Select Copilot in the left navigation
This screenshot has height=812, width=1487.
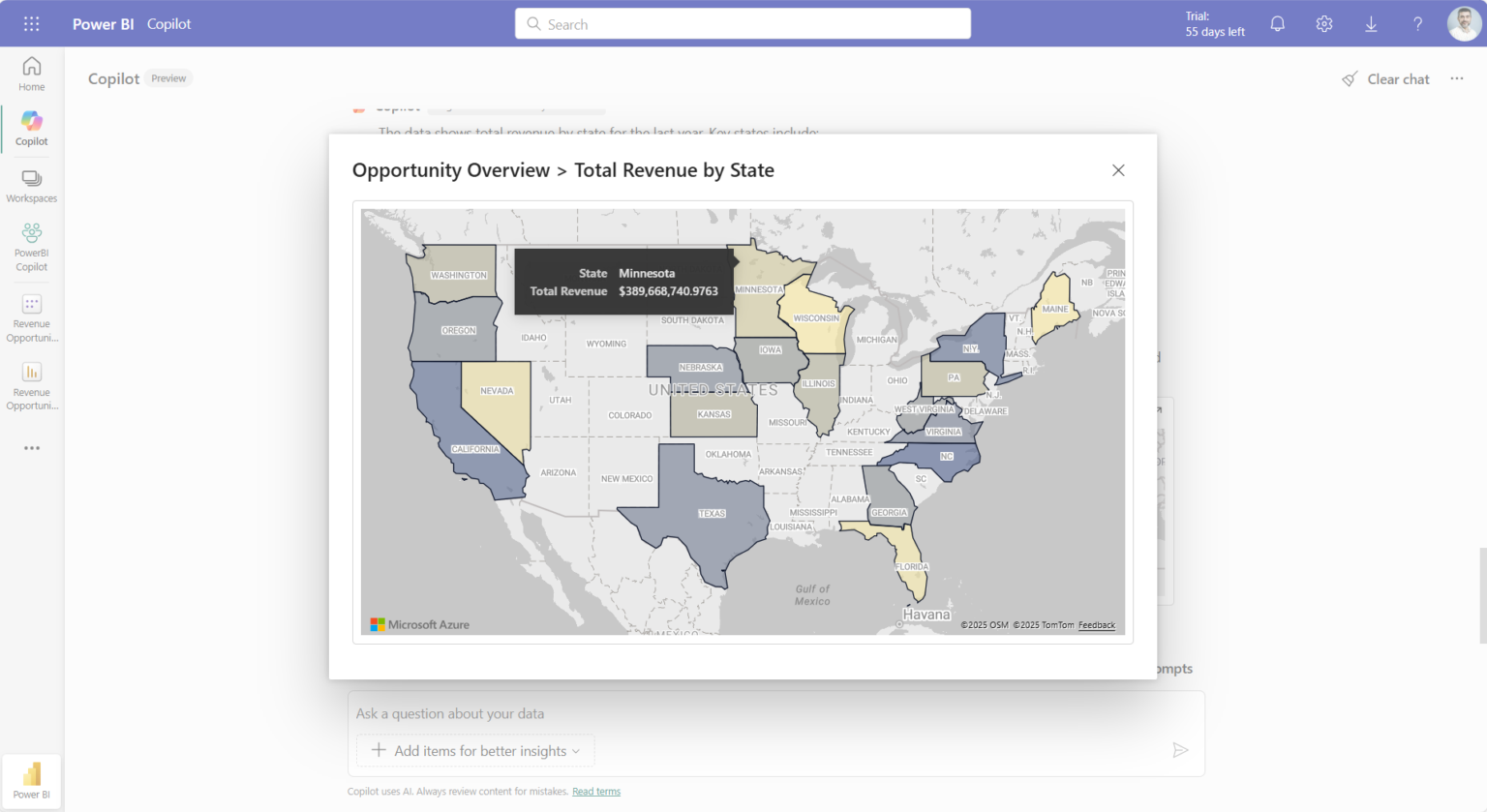(x=32, y=129)
